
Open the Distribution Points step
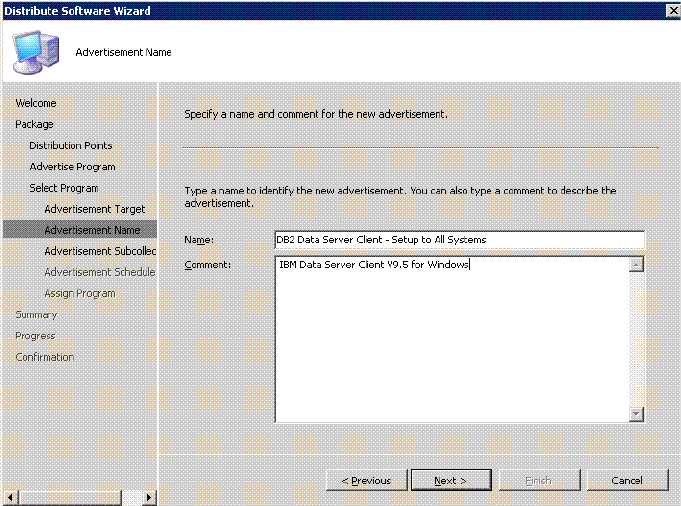(71, 146)
